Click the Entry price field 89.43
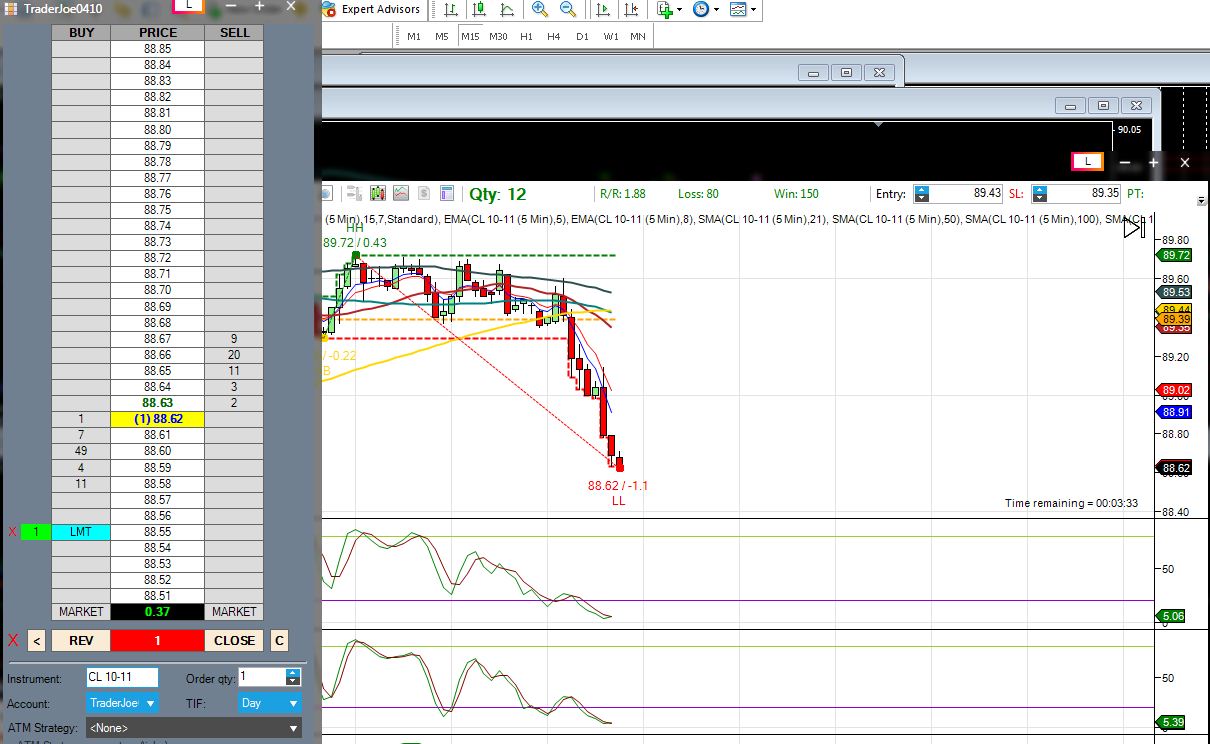1210x744 pixels. pos(967,194)
